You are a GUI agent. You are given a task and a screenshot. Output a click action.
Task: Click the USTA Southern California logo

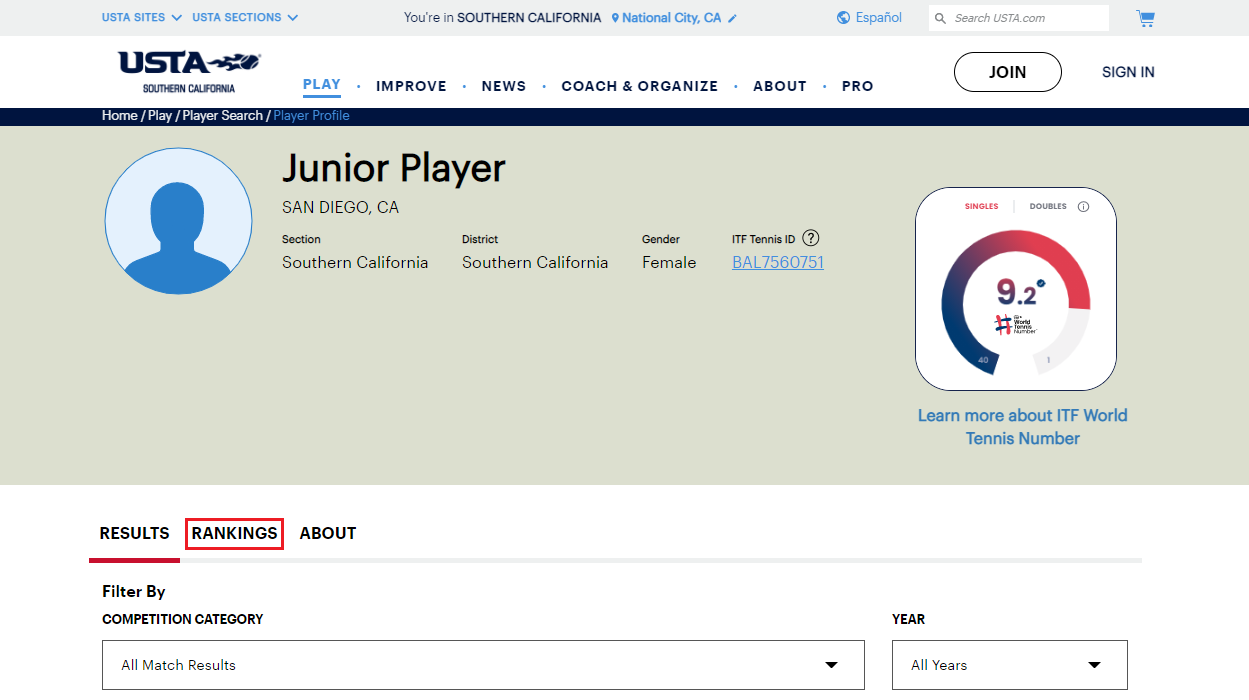click(x=186, y=71)
